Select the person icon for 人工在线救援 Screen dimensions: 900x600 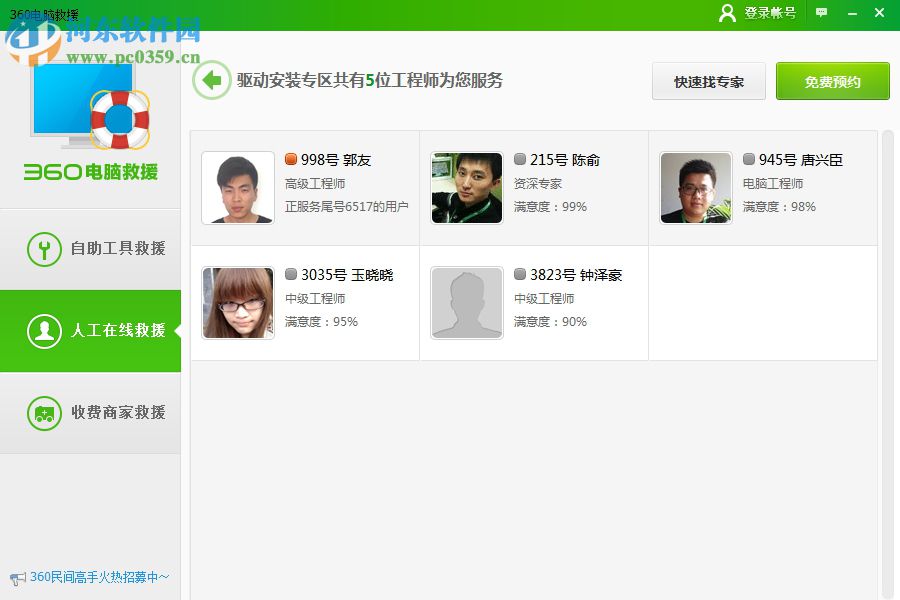click(x=44, y=331)
